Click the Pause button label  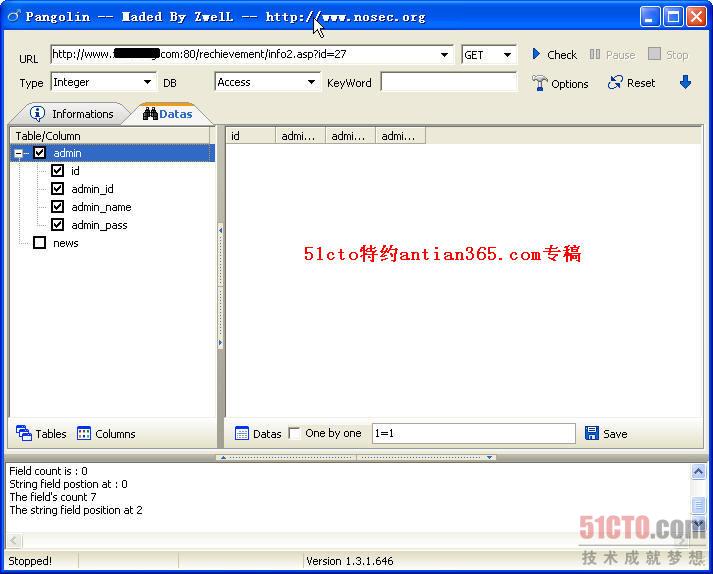(x=620, y=55)
